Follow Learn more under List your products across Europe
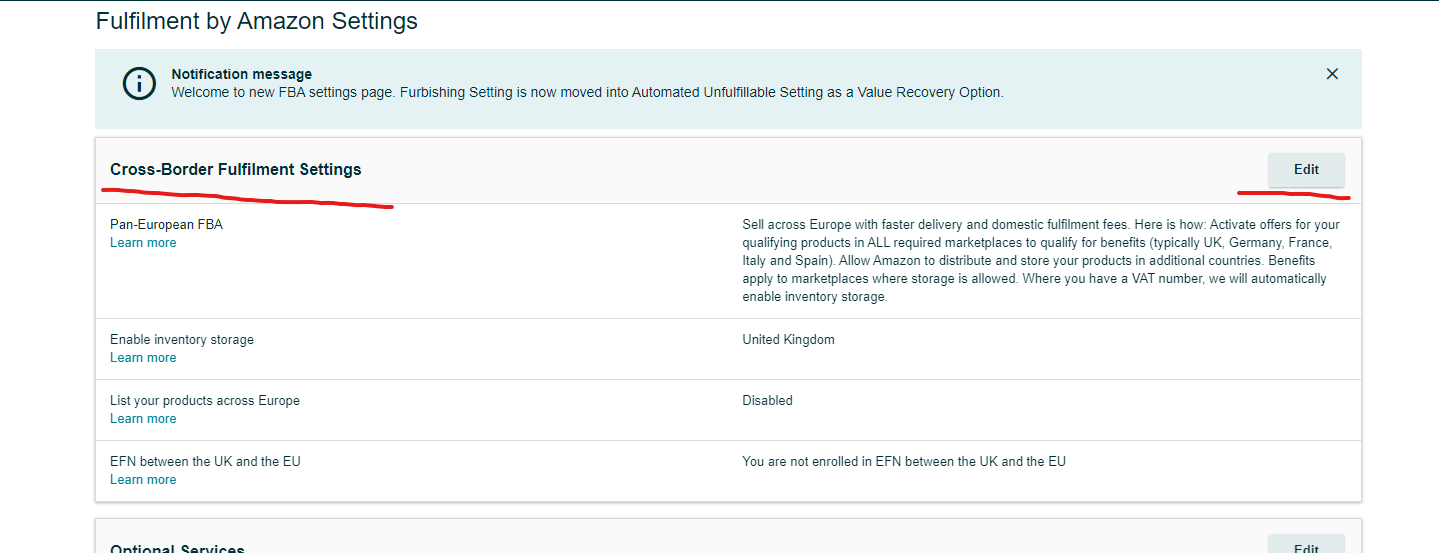Screen dimensions: 1439x553 point(143,419)
